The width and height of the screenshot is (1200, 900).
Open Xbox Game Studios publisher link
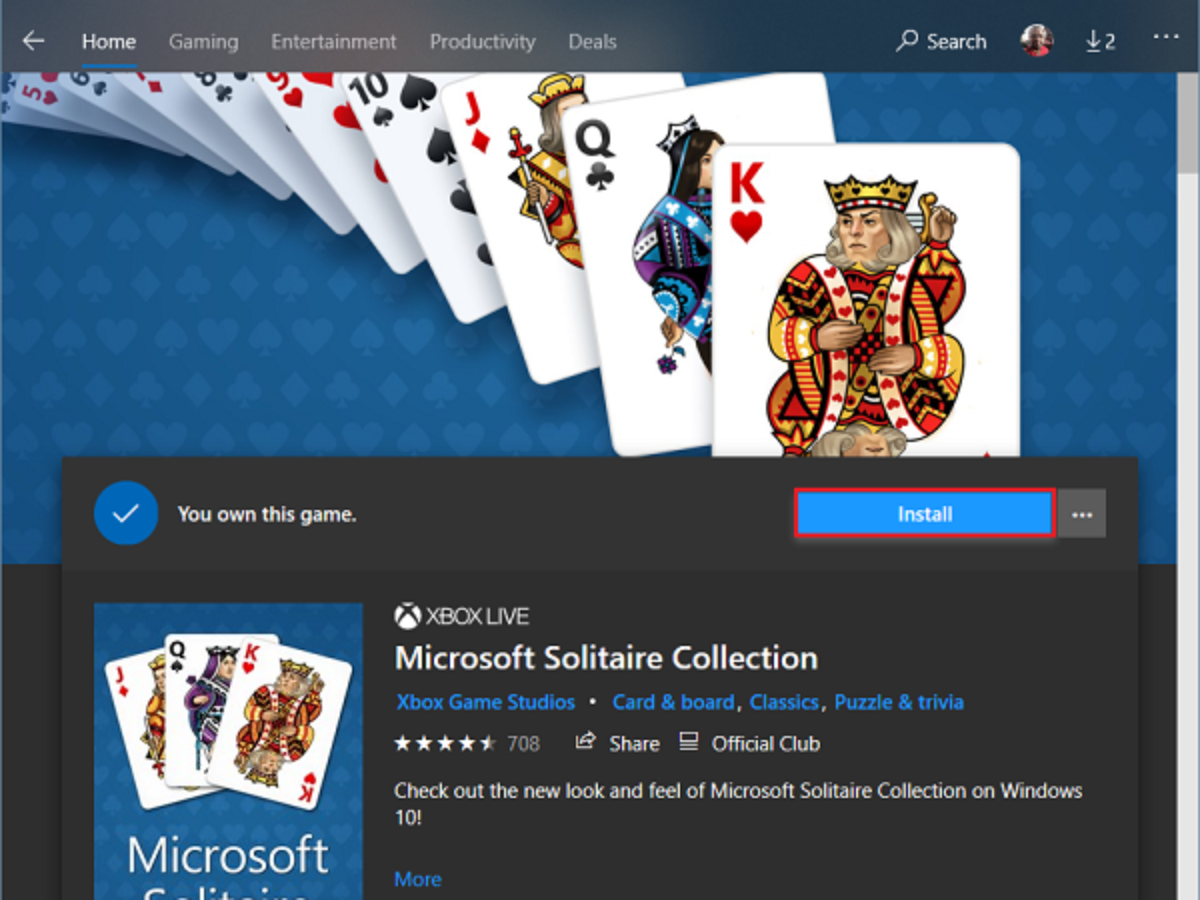[x=485, y=702]
